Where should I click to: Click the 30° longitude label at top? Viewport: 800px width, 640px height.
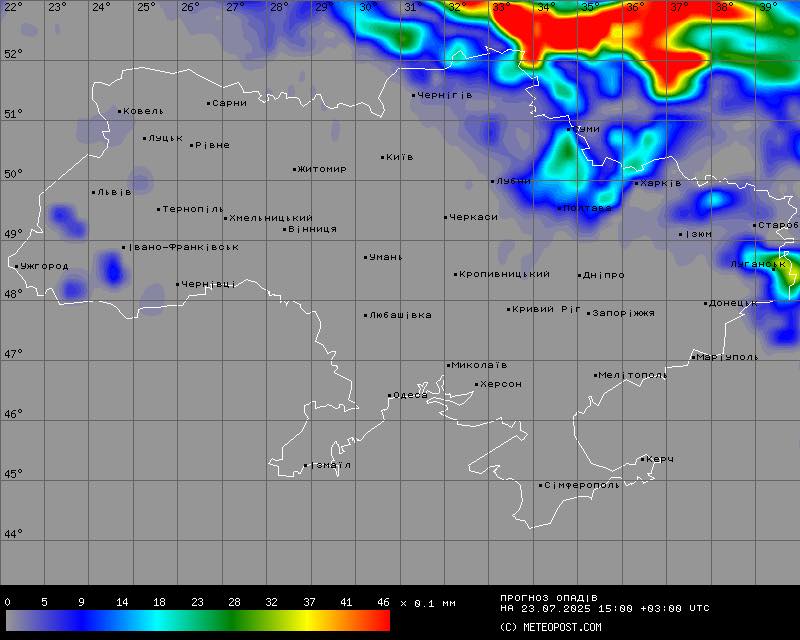click(x=368, y=7)
